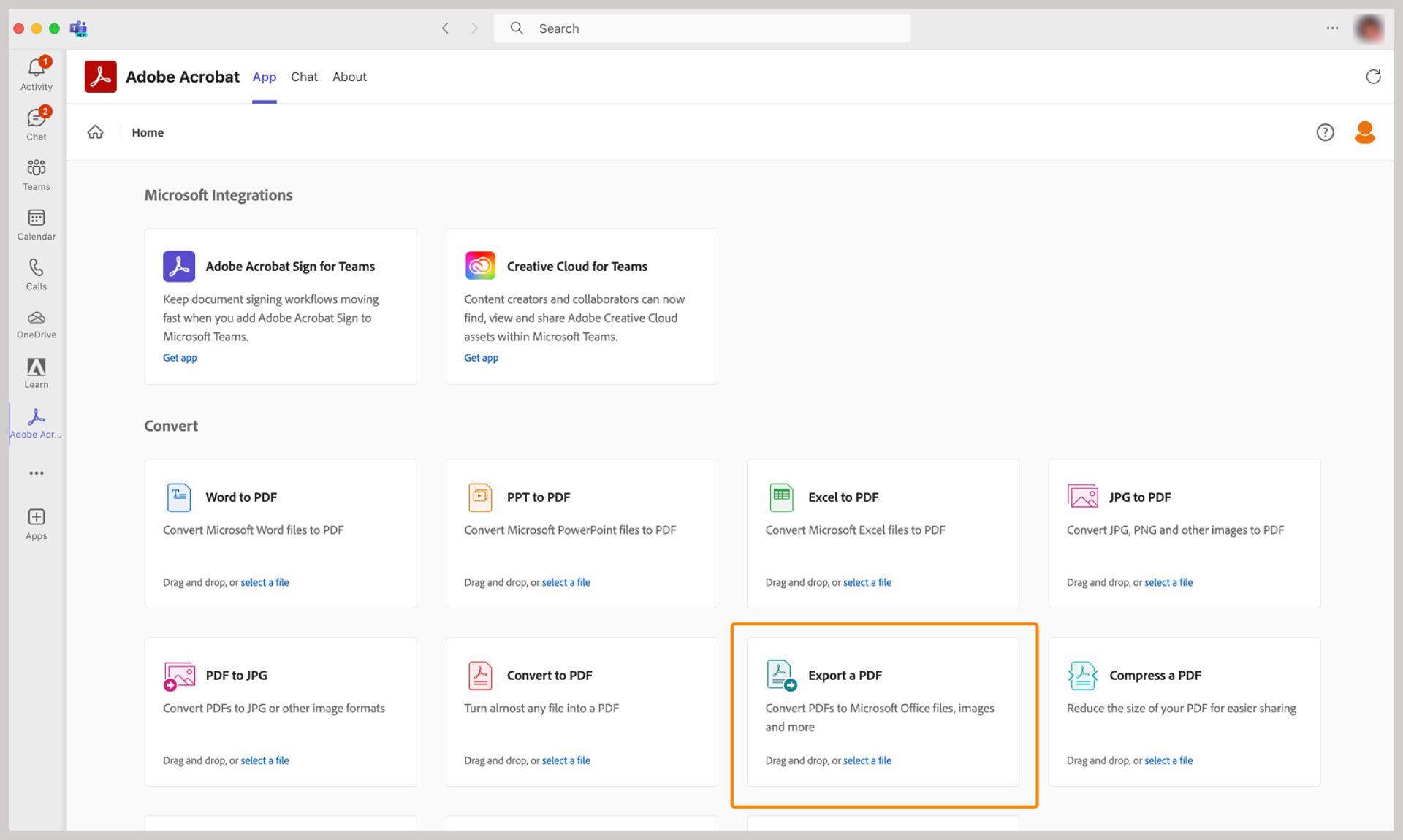Click 'Convert PDFs to JPG or other image formats'

(274, 708)
